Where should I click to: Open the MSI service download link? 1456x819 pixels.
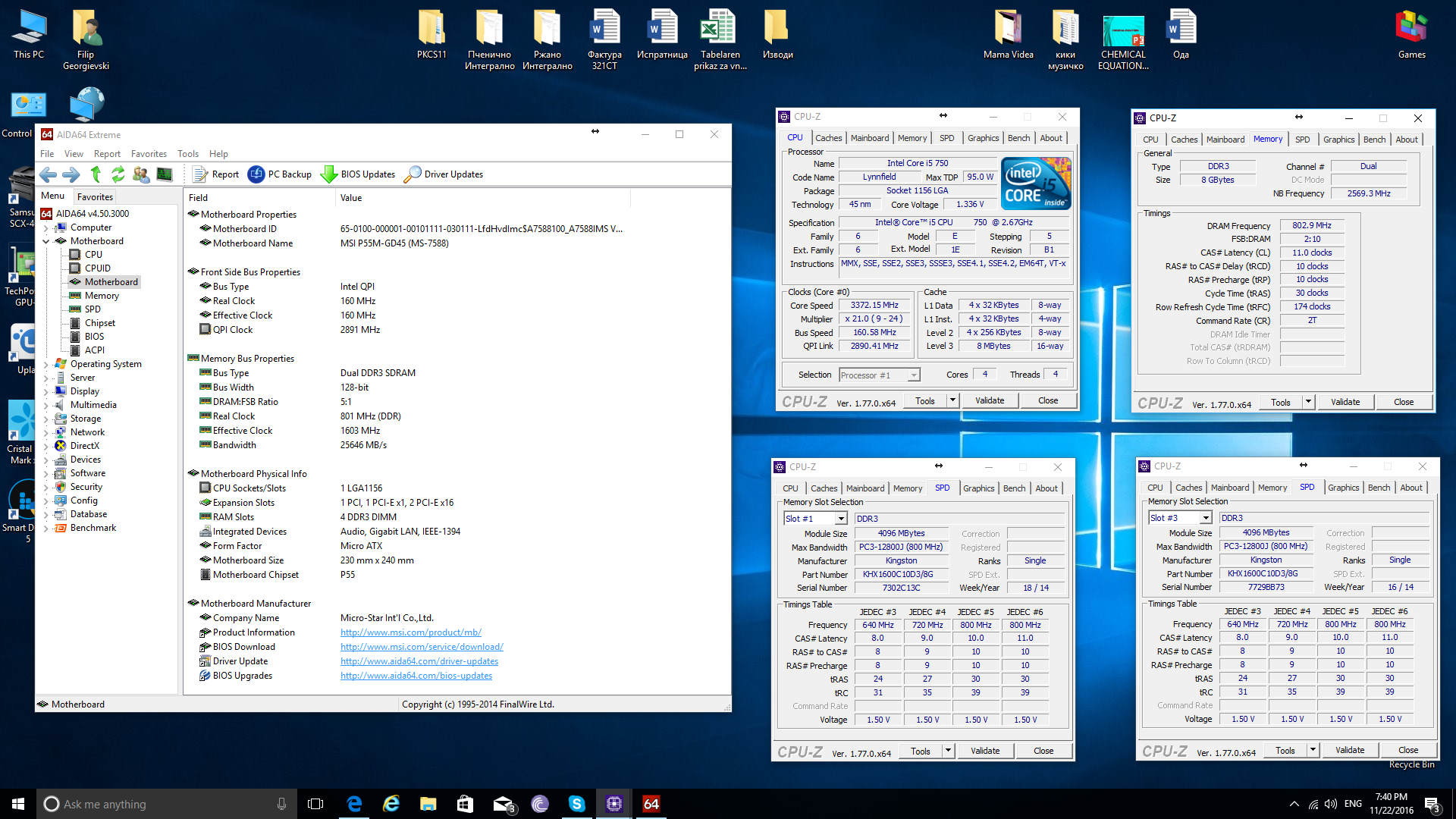[422, 647]
